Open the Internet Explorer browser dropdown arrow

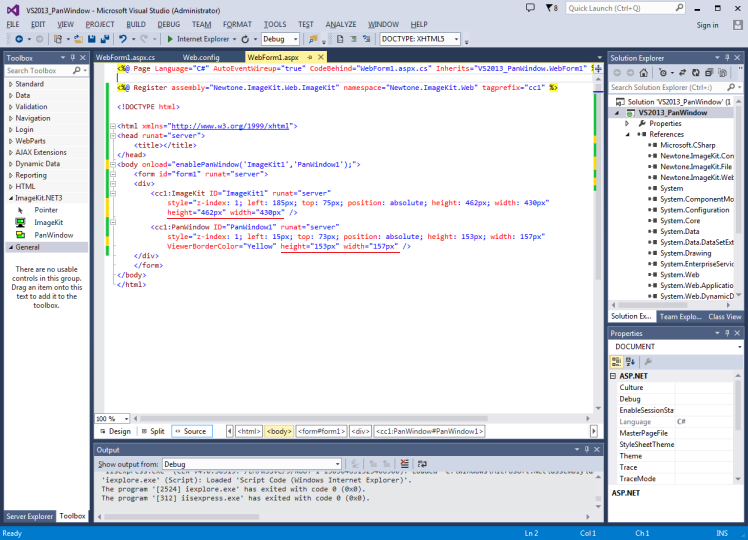point(234,39)
